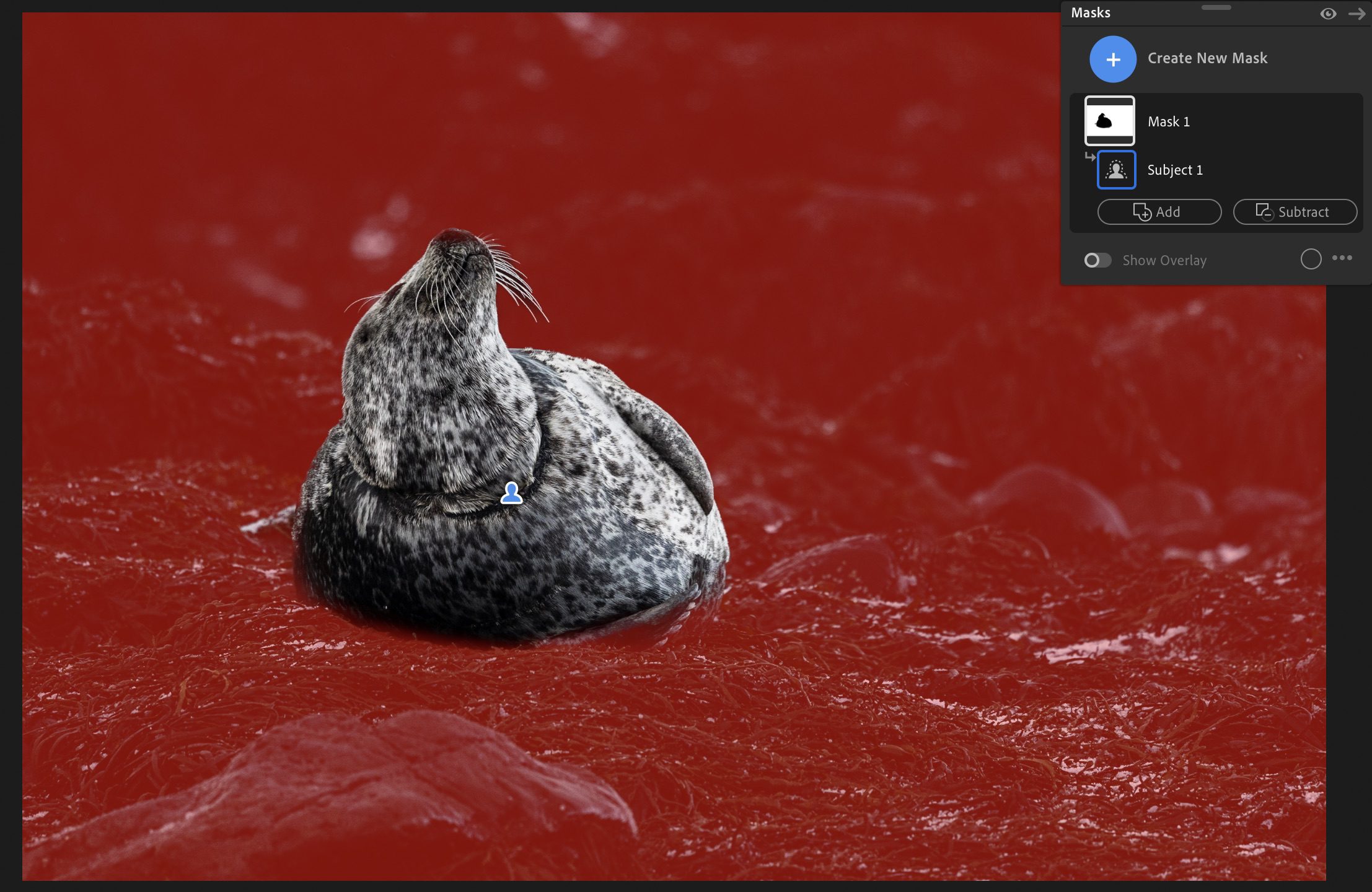Click the blue plus Create New Mask button

[1112, 59]
